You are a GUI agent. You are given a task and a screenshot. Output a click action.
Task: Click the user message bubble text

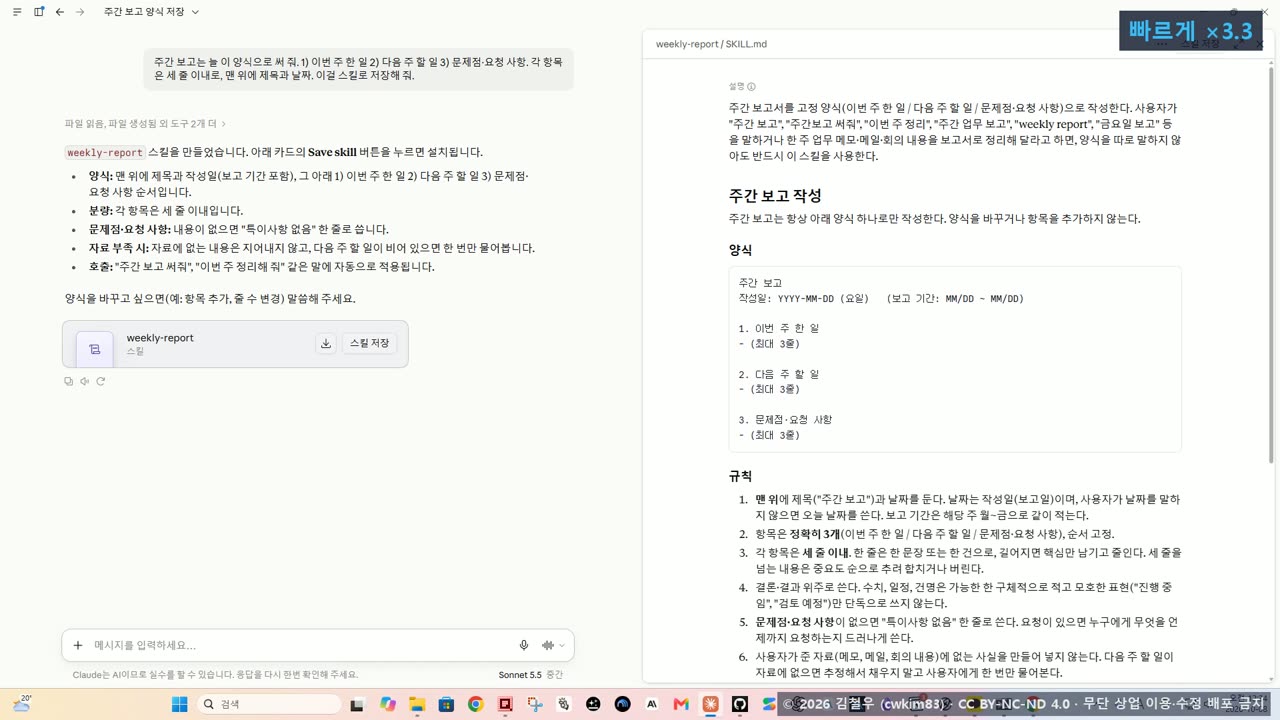pyautogui.click(x=358, y=68)
